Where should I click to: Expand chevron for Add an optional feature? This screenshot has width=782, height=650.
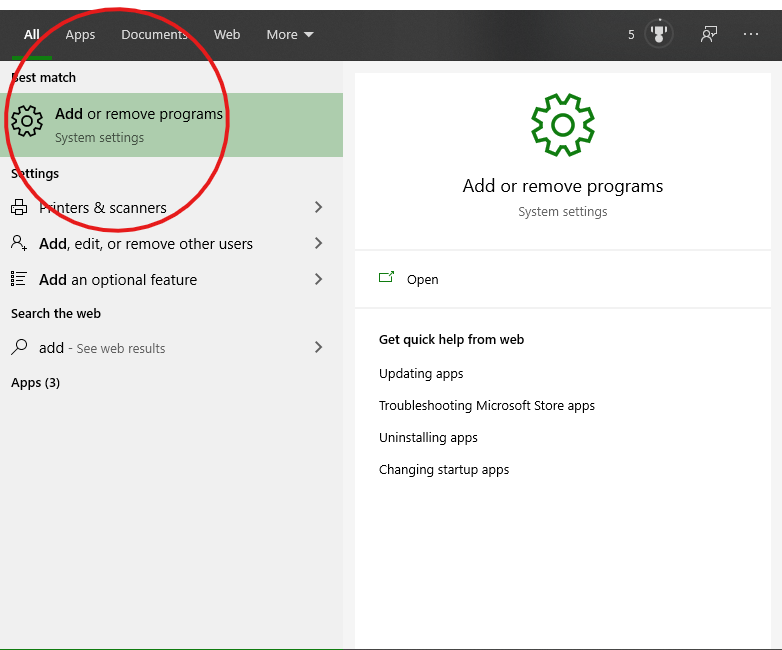pos(319,279)
